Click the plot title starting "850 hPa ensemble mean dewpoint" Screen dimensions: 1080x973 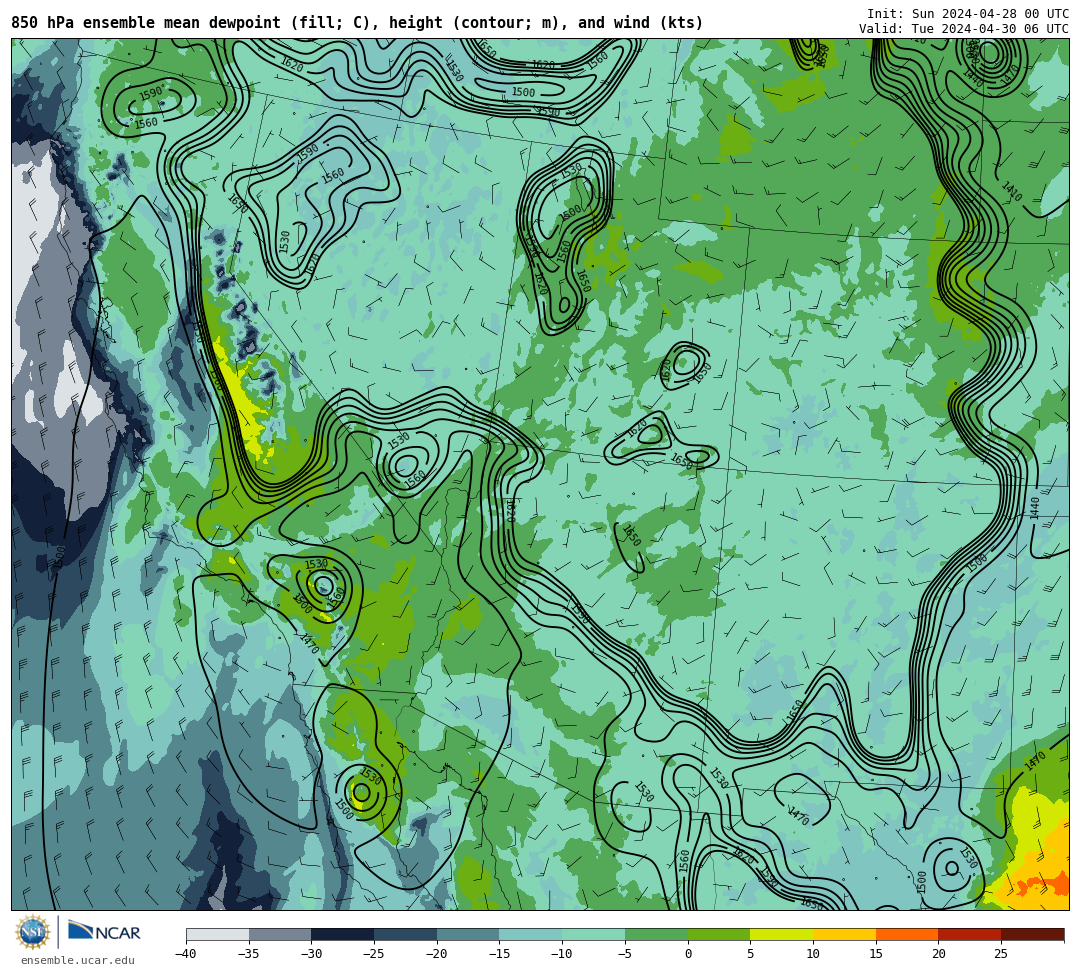[x=357, y=23]
